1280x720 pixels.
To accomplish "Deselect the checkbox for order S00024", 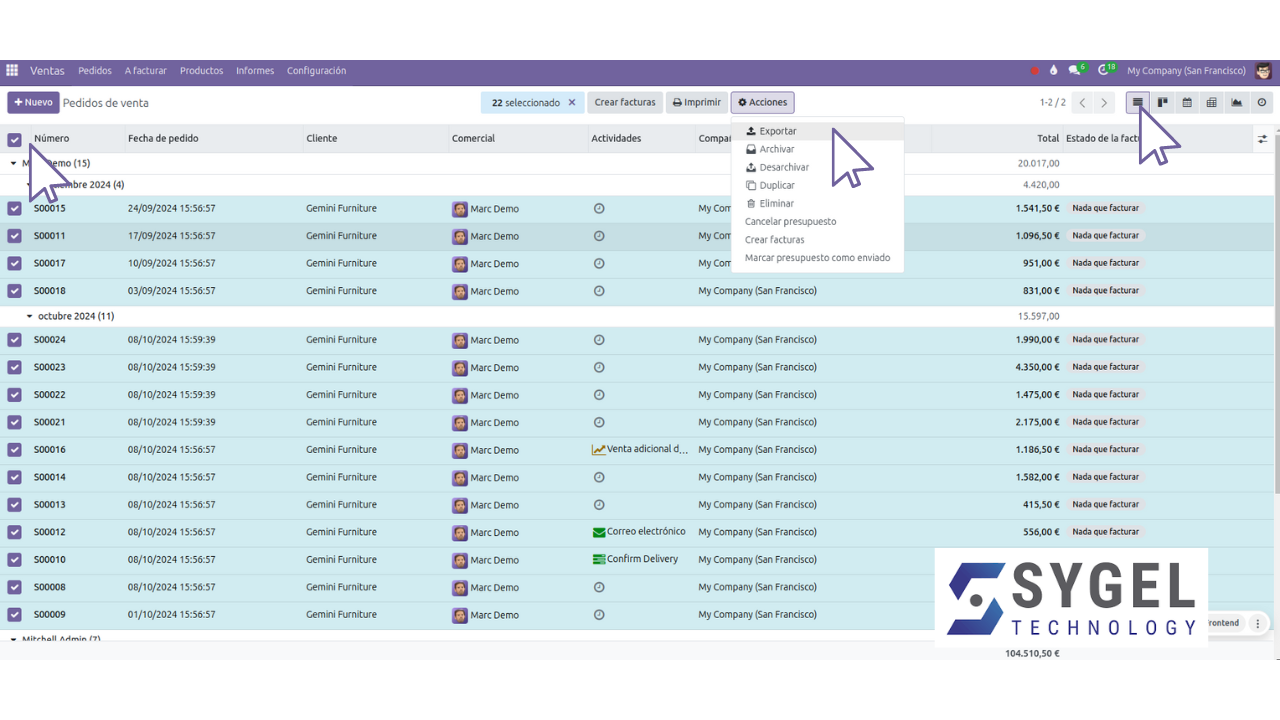I will click(14, 340).
